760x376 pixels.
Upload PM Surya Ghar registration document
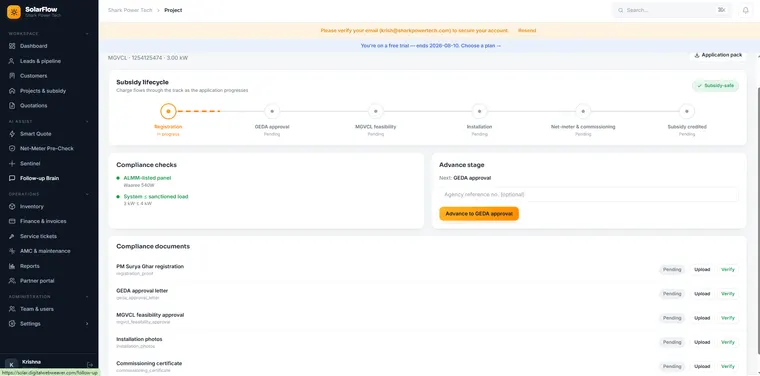click(x=702, y=269)
